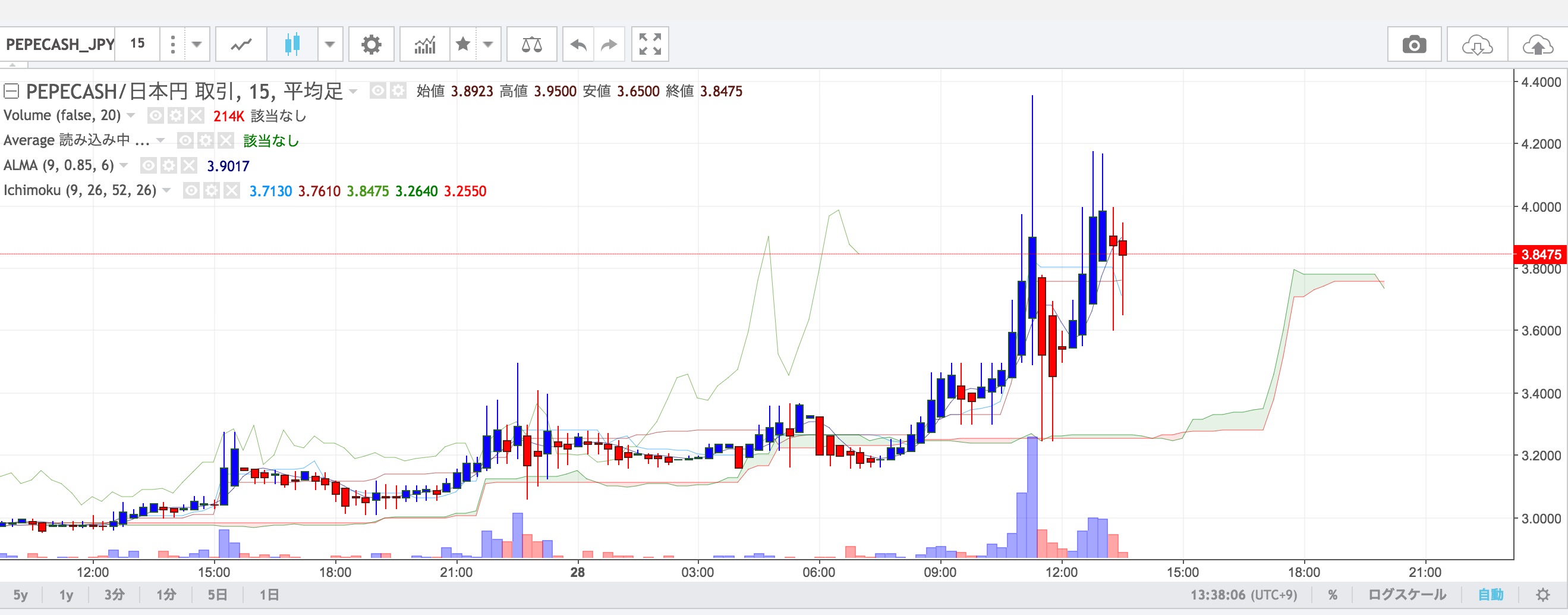1568x615 pixels.
Task: Open dropdown next to 平均足 title
Action: (353, 92)
